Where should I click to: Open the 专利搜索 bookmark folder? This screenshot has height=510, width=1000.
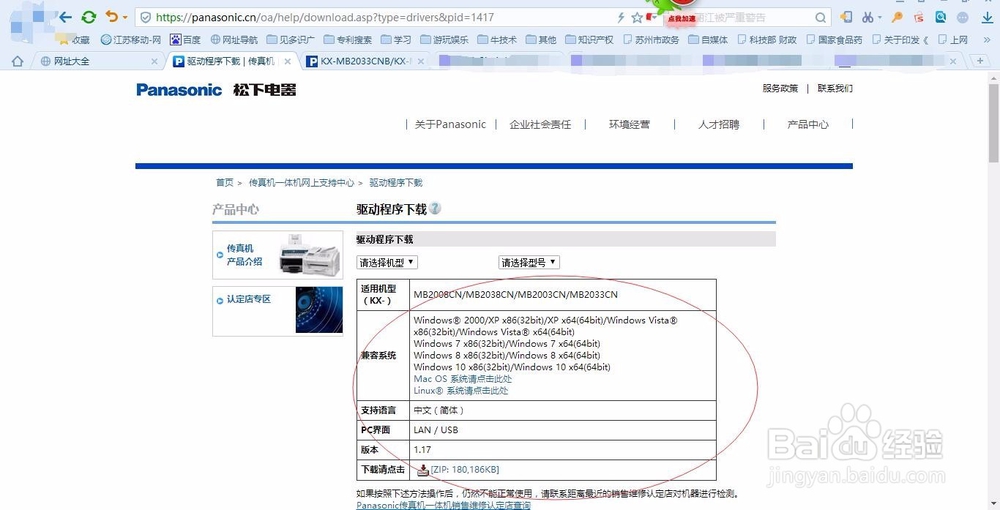[348, 40]
